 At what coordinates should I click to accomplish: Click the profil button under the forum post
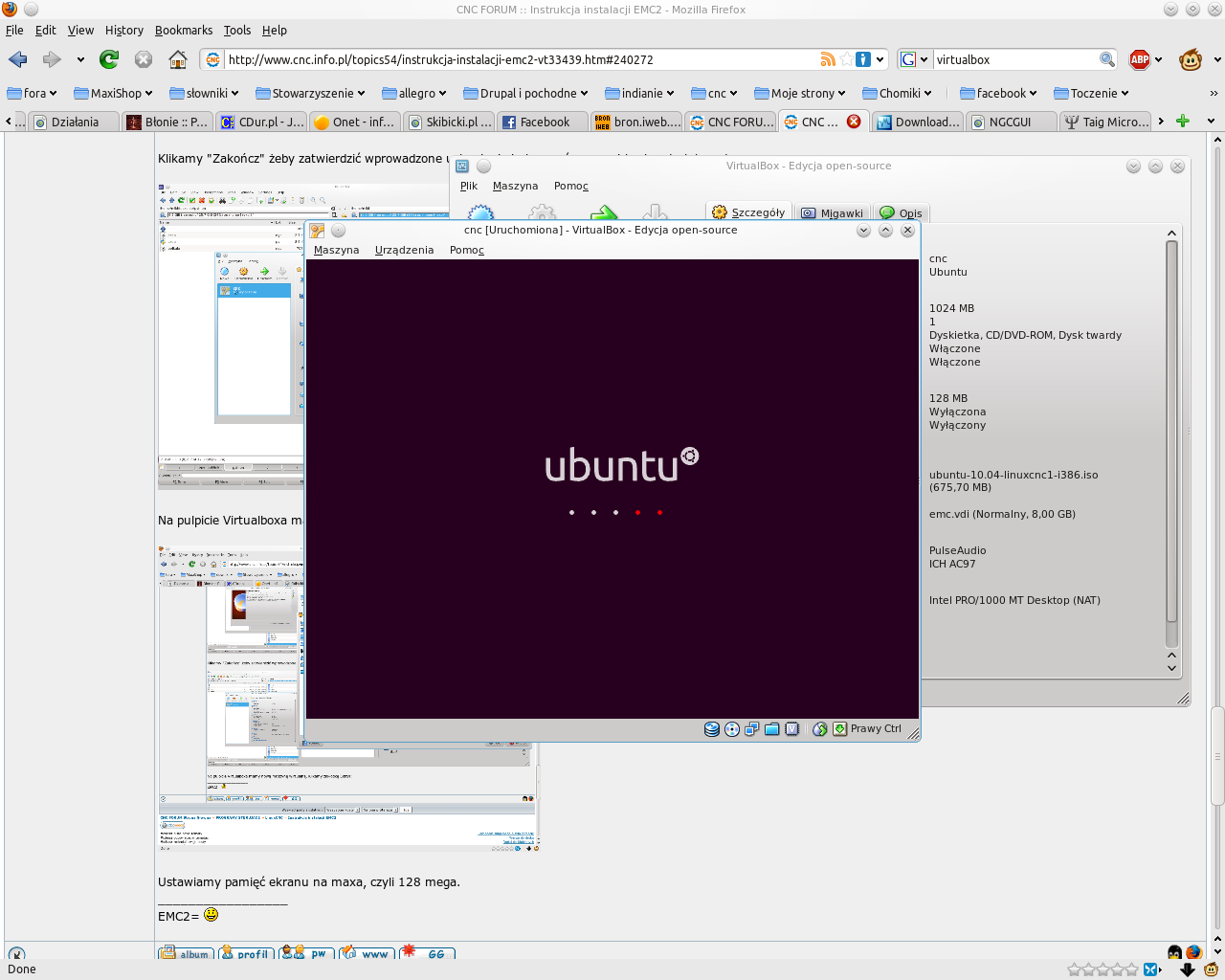click(x=247, y=953)
